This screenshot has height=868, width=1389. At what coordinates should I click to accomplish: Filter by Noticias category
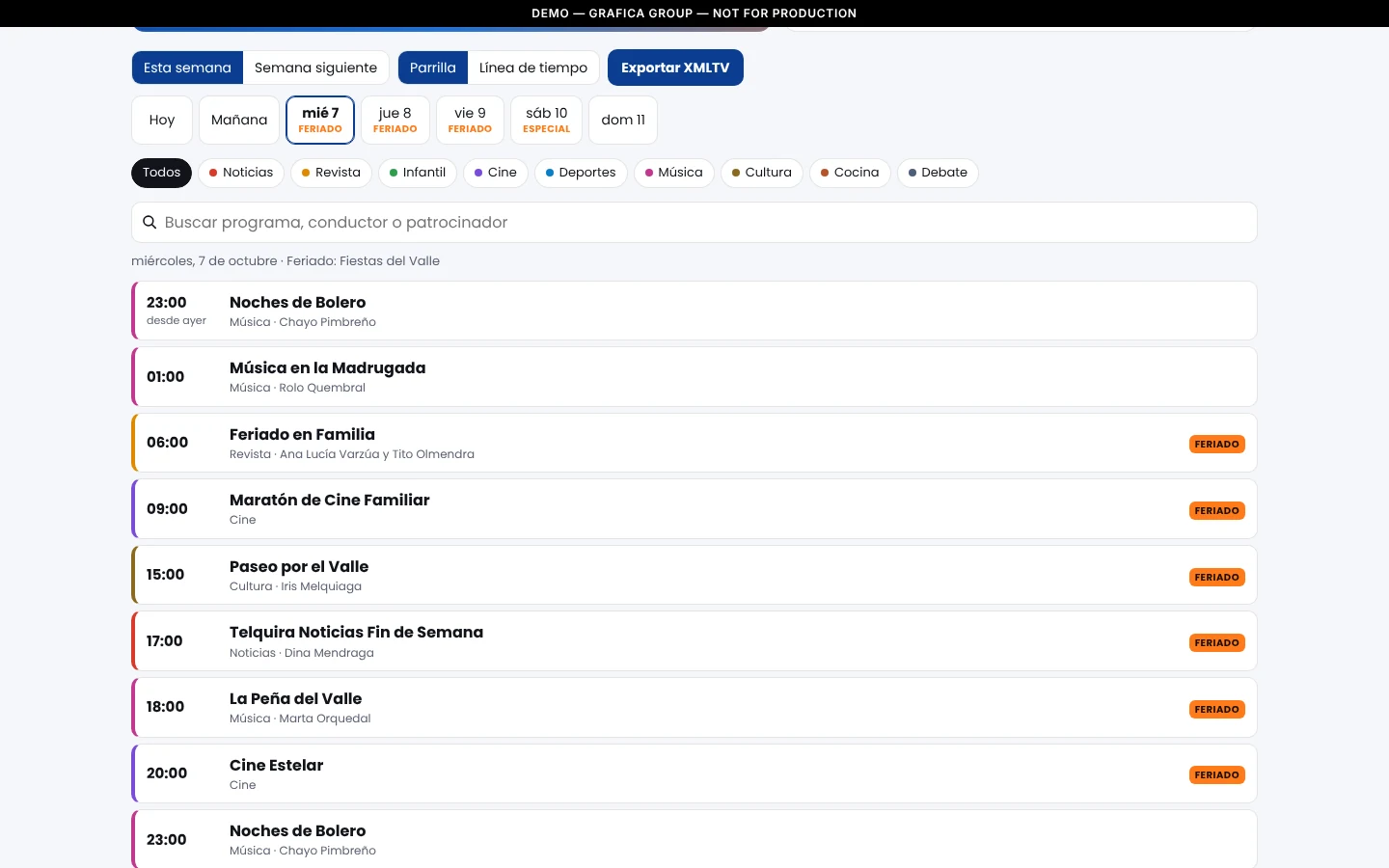tap(241, 173)
